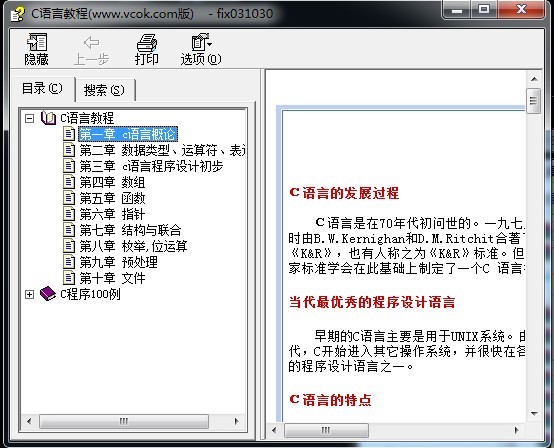The image size is (554, 448).
Task: Click the help file icon in title bar
Action: pyautogui.click(x=17, y=14)
